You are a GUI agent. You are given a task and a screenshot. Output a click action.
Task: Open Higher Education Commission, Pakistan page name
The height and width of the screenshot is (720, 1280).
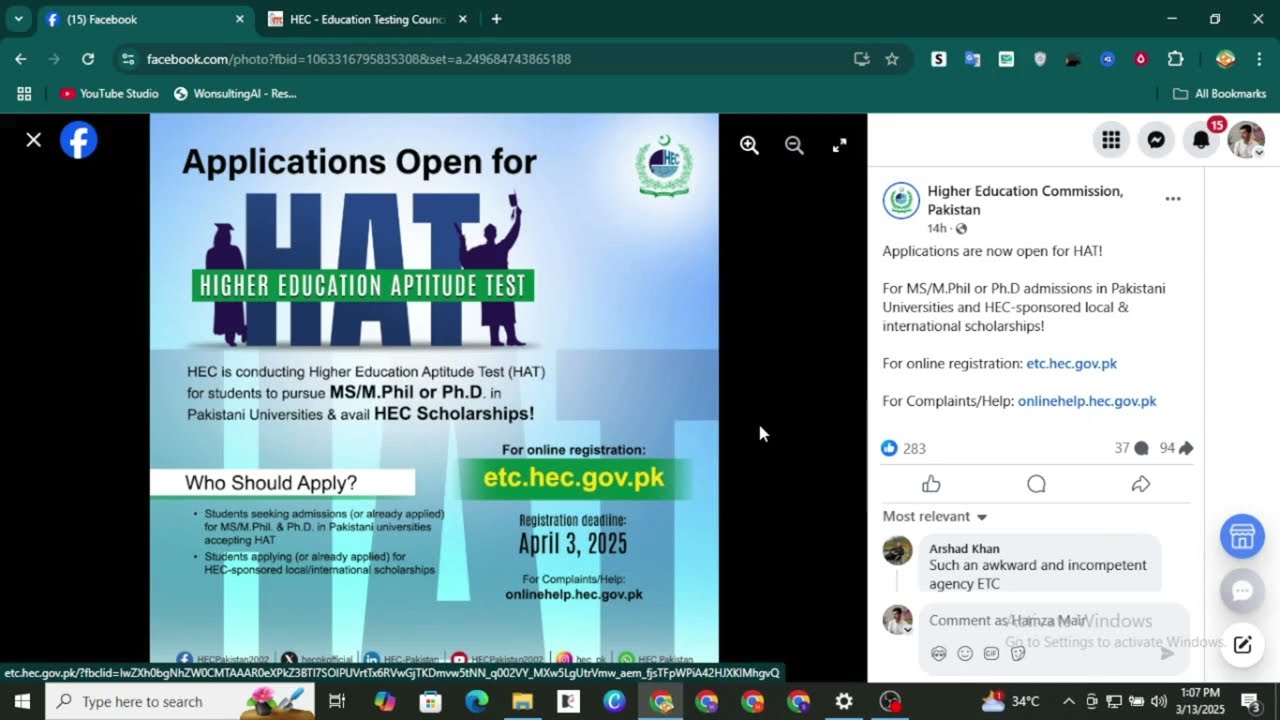coord(1025,200)
